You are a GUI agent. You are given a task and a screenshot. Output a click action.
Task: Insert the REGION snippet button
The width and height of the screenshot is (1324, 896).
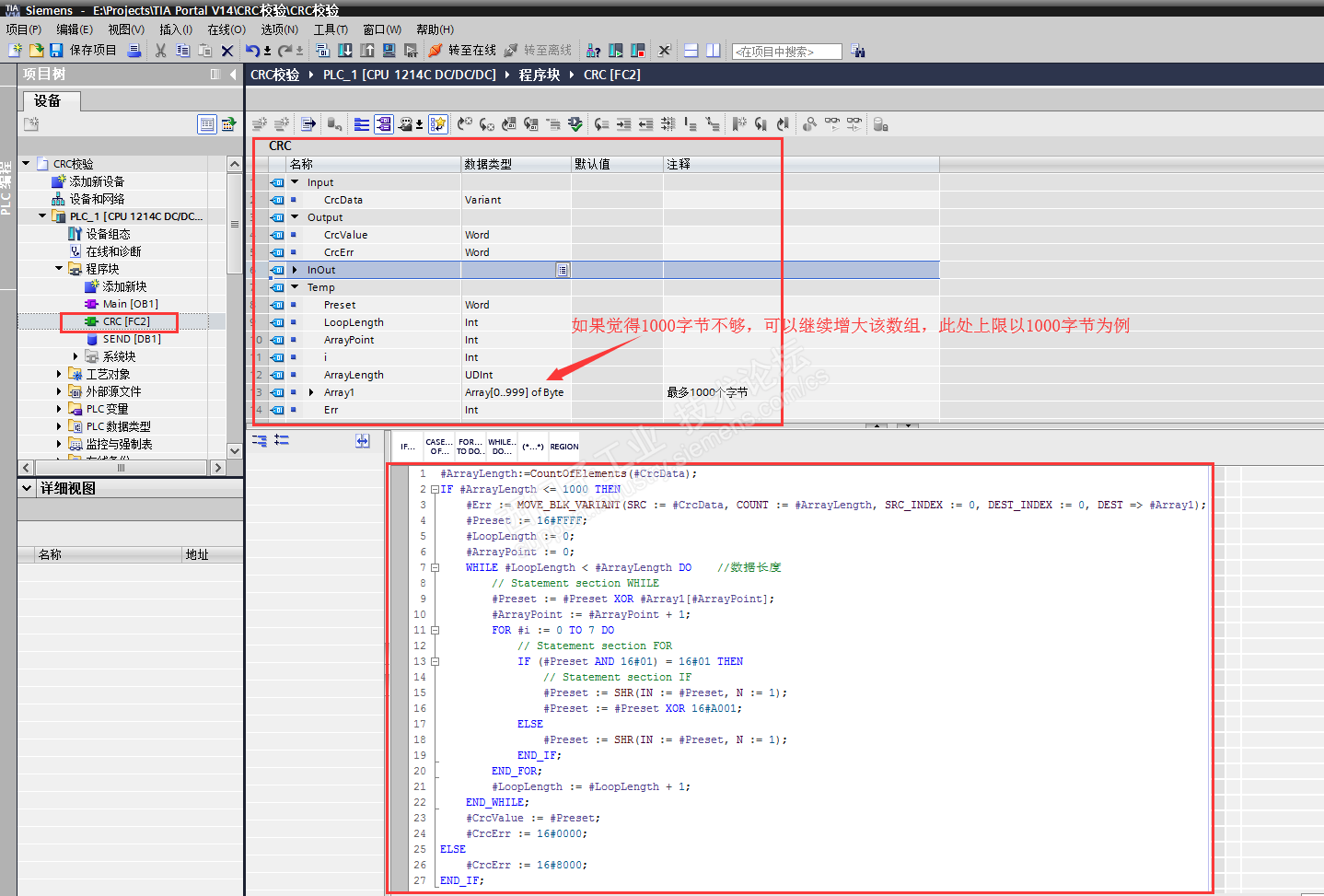point(564,447)
